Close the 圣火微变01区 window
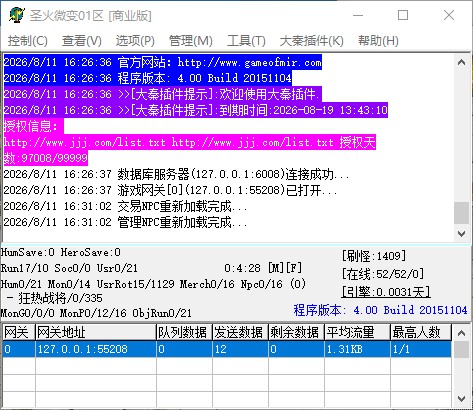Screen dimensions: 473x410 449,15
